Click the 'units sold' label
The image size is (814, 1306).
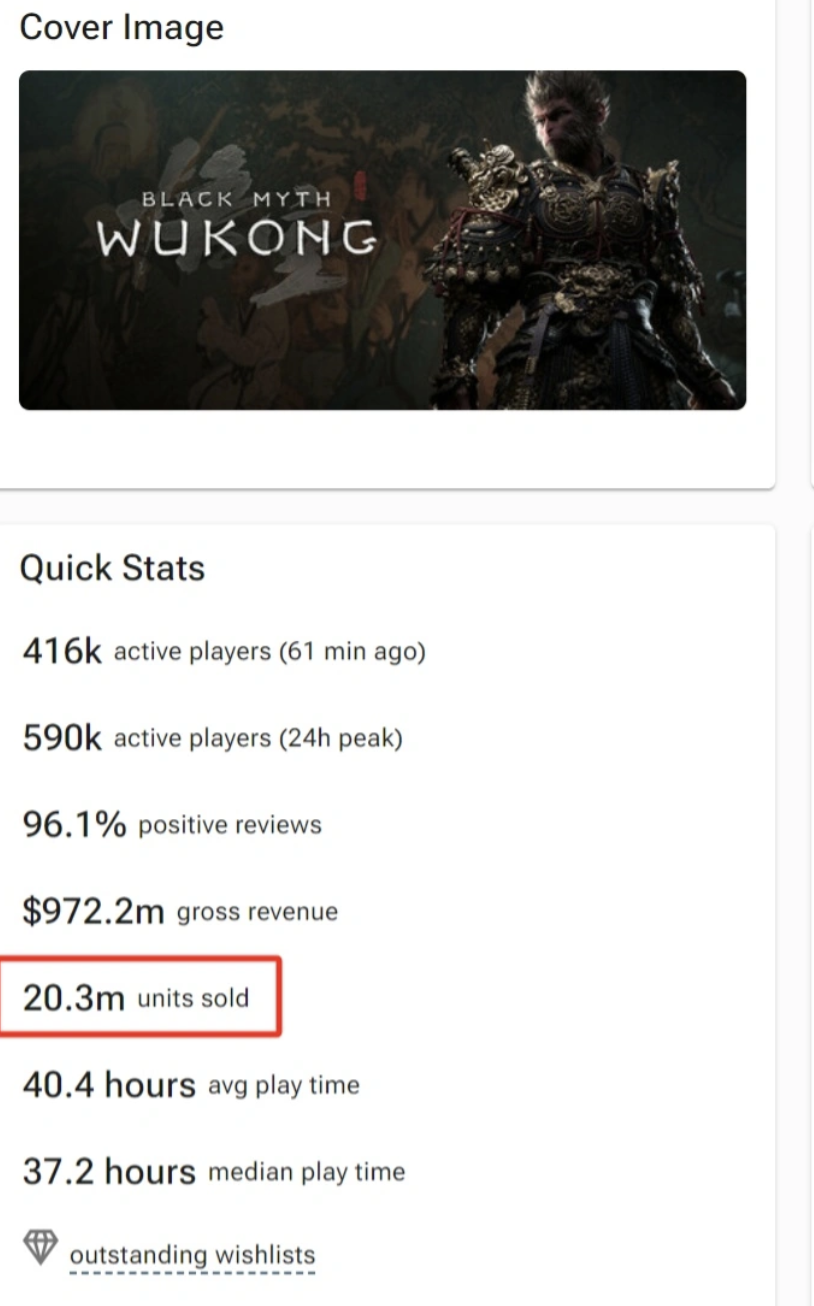tap(193, 998)
